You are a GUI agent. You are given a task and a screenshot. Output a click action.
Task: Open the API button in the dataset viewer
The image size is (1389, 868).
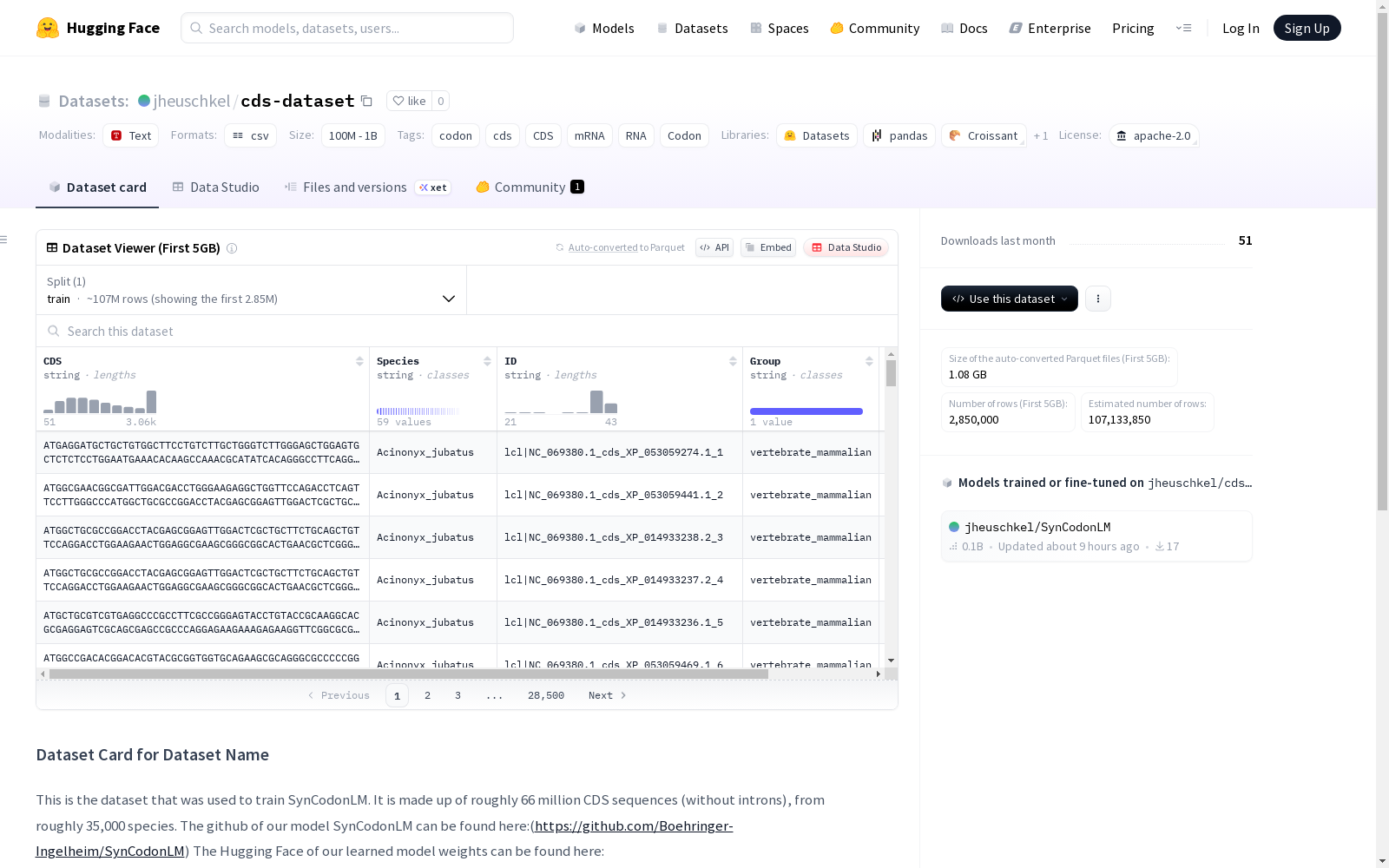[714, 247]
